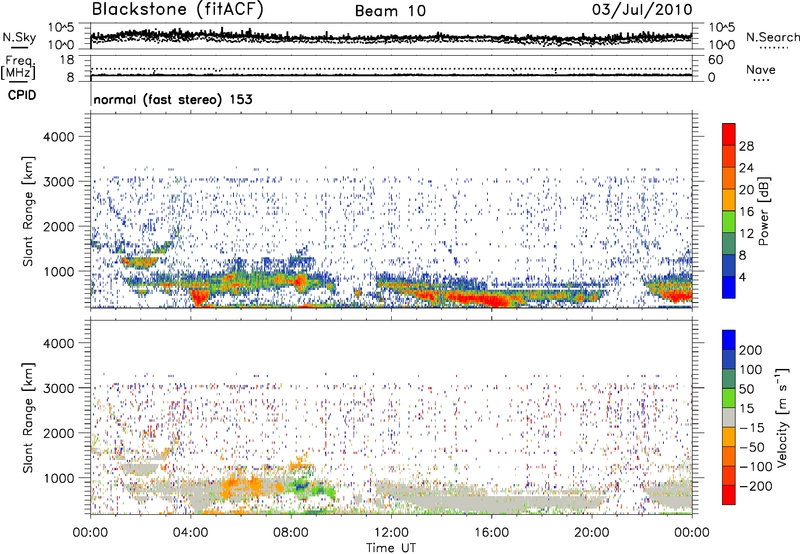This screenshot has width=800, height=554.
Task: Click 'Slant Range [km]' label of velocity panel
Action: [28, 417]
